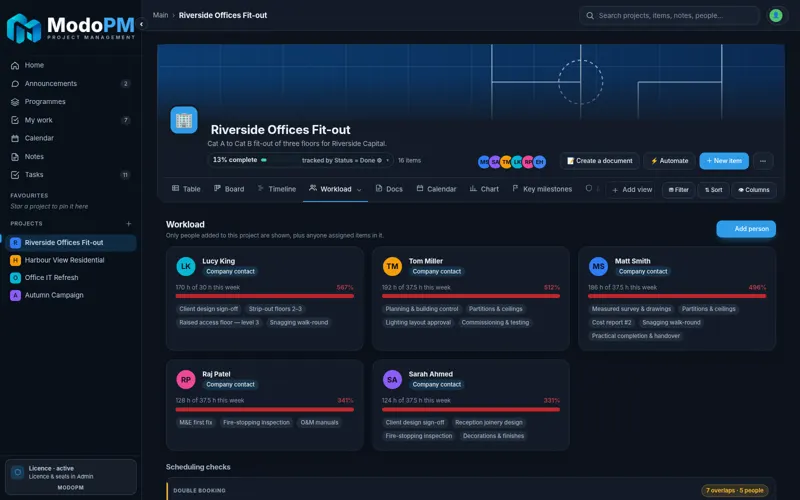
Task: Open tracked by Status settings gear
Action: 379,160
